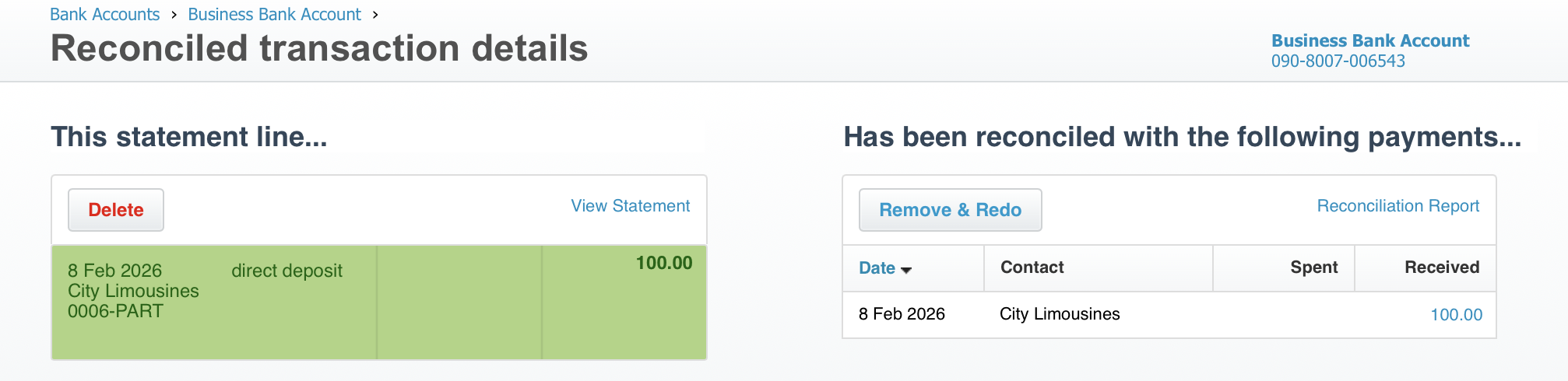This screenshot has width=1568, height=381.
Task: Select City Limousines in the payments table
Action: click(x=1059, y=314)
